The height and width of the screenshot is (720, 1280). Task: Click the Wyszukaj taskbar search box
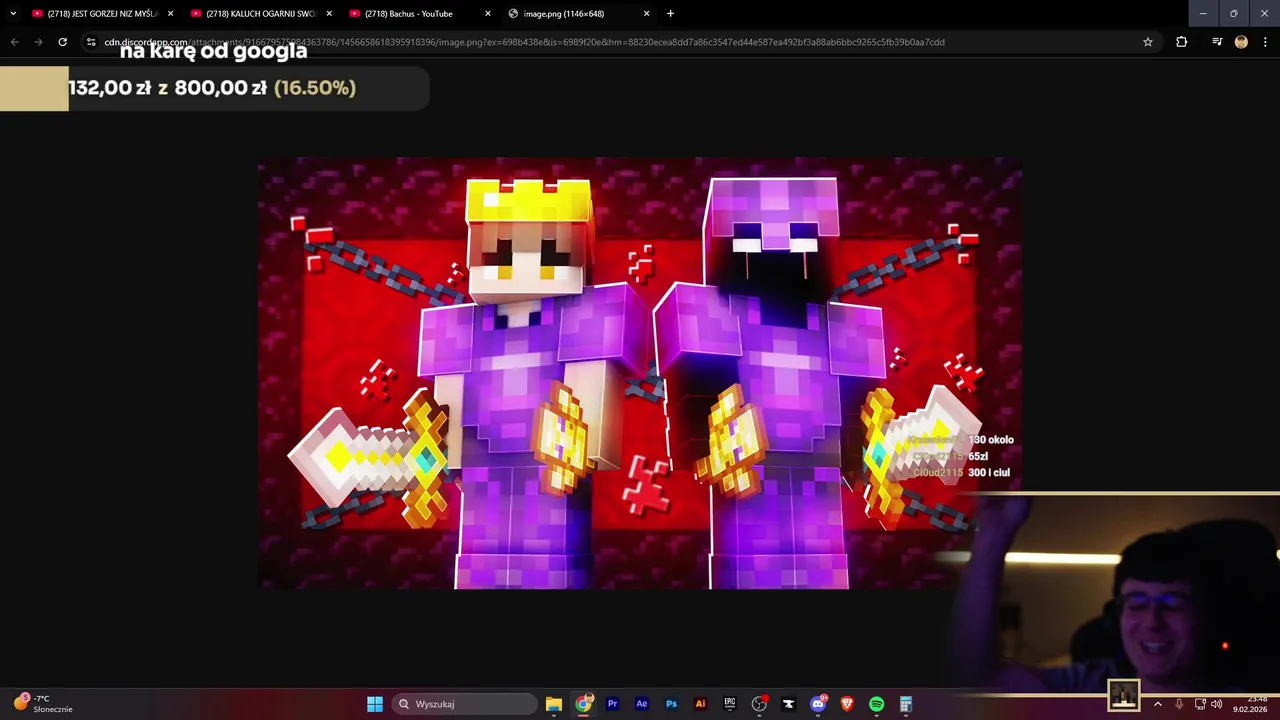coord(463,704)
